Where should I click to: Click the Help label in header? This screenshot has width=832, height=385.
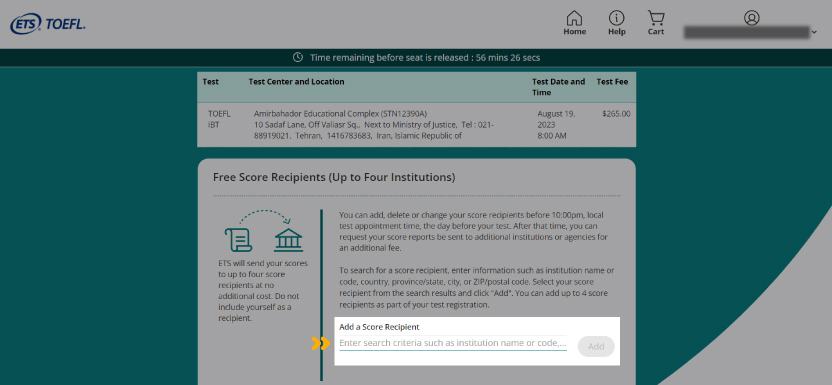click(x=617, y=32)
